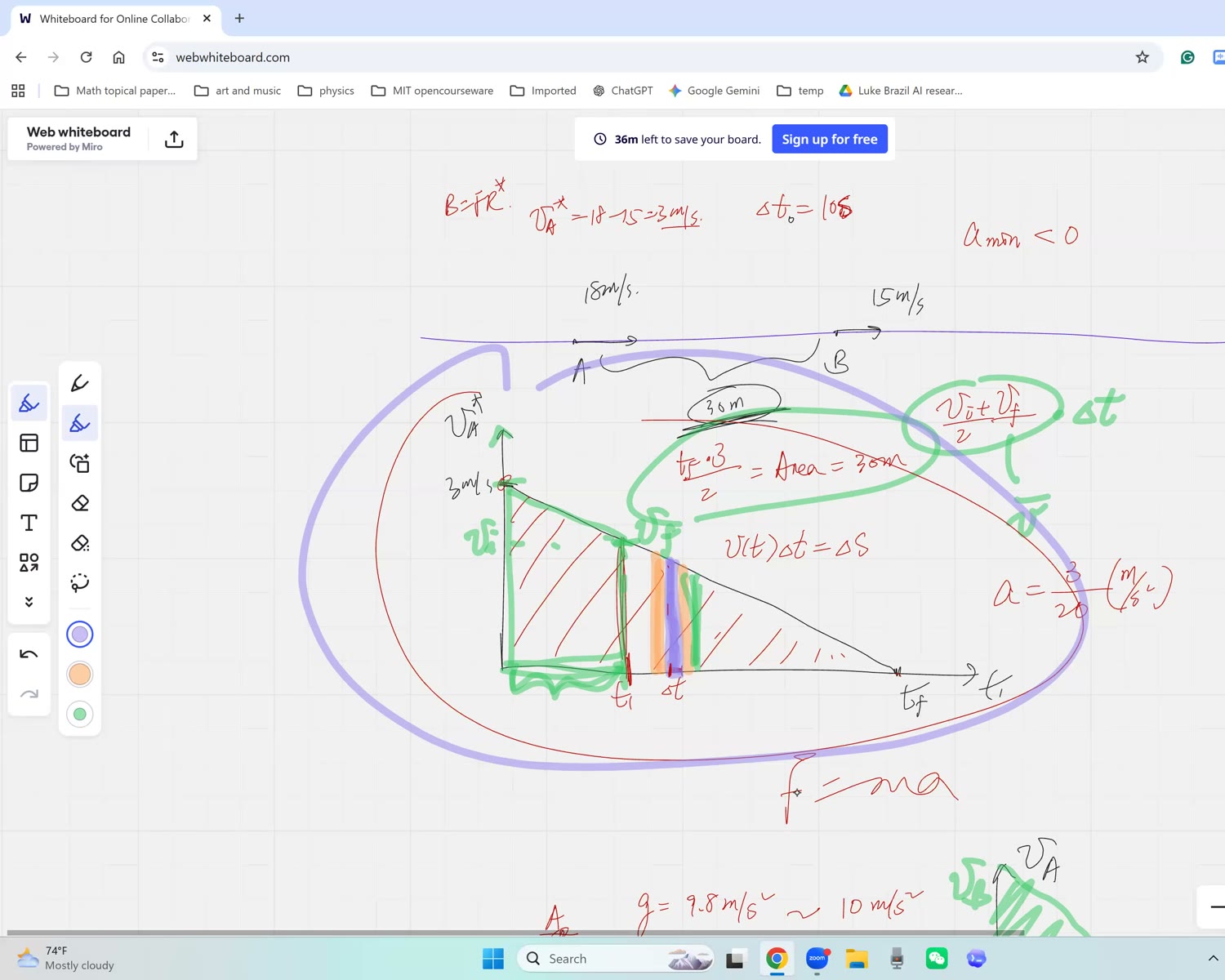The image size is (1225, 980).
Task: Select the Lasso tool
Action: coord(80,583)
